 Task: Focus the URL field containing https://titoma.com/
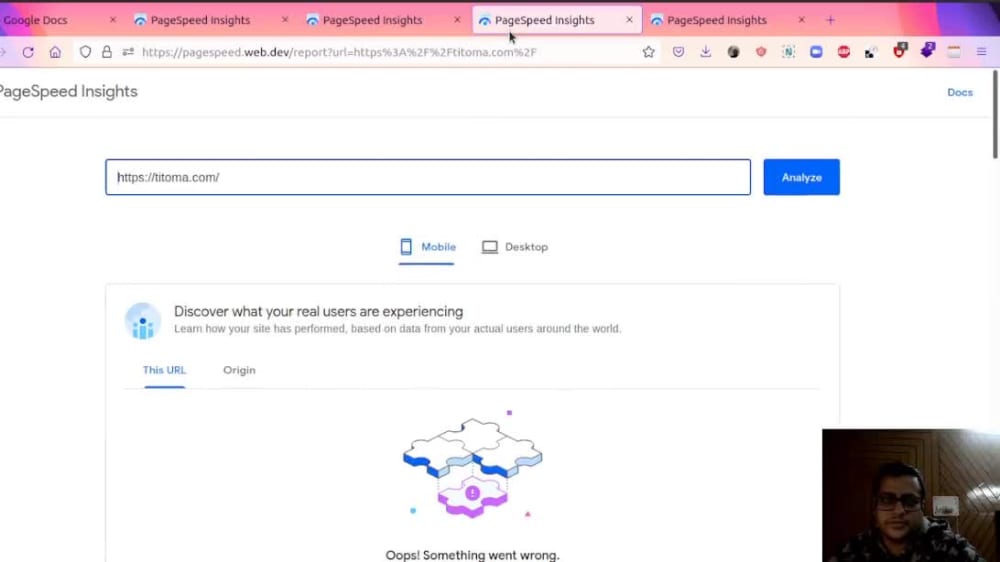point(428,177)
